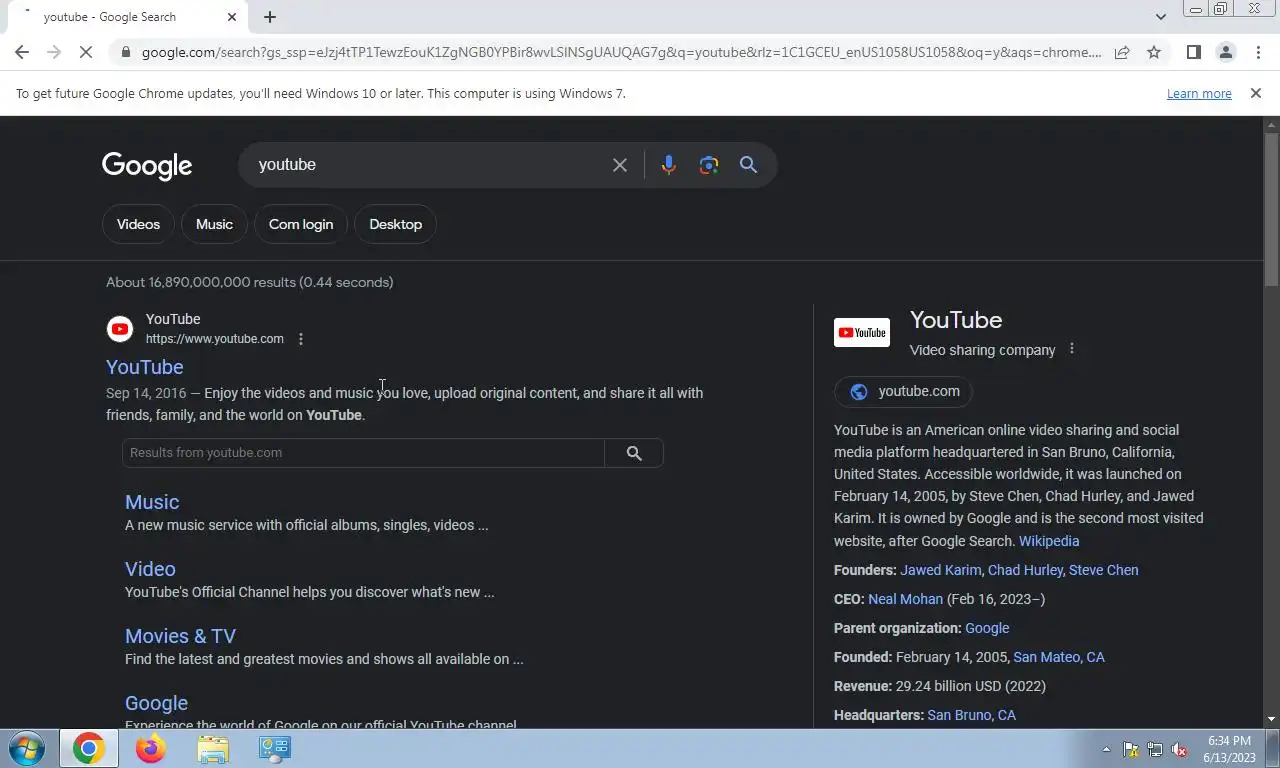This screenshot has height=768, width=1280.
Task: Select the Com login filter chip
Action: (x=301, y=224)
